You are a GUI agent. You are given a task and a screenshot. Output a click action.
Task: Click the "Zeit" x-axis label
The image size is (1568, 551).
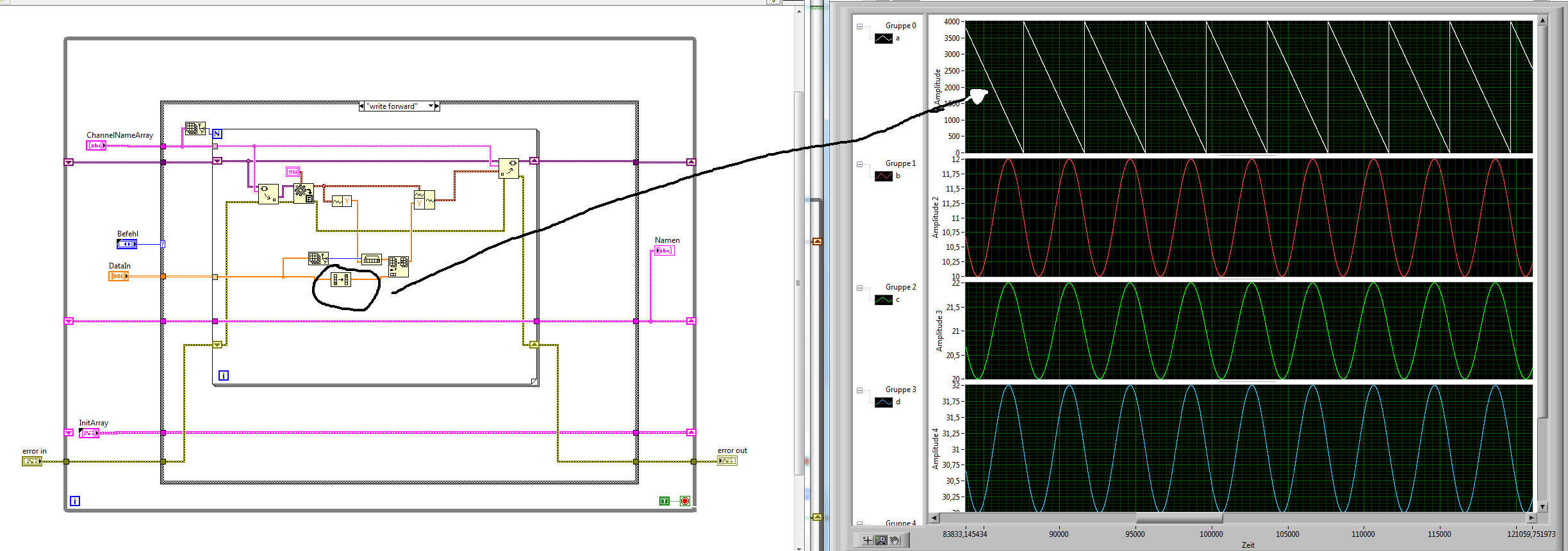(1248, 545)
